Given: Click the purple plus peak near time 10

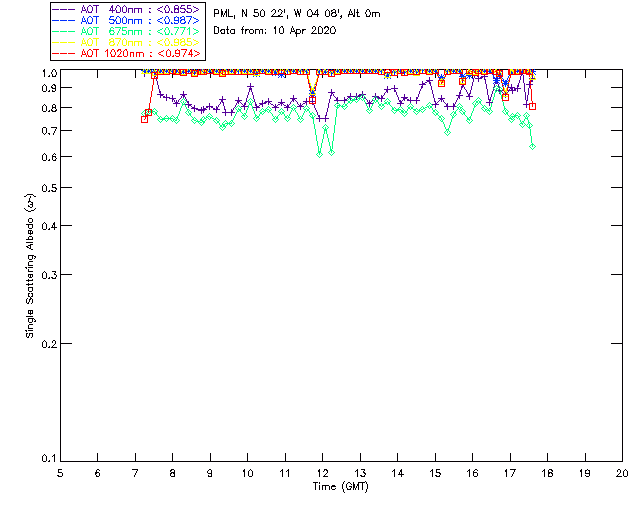Looking at the screenshot, I should coord(251,87).
